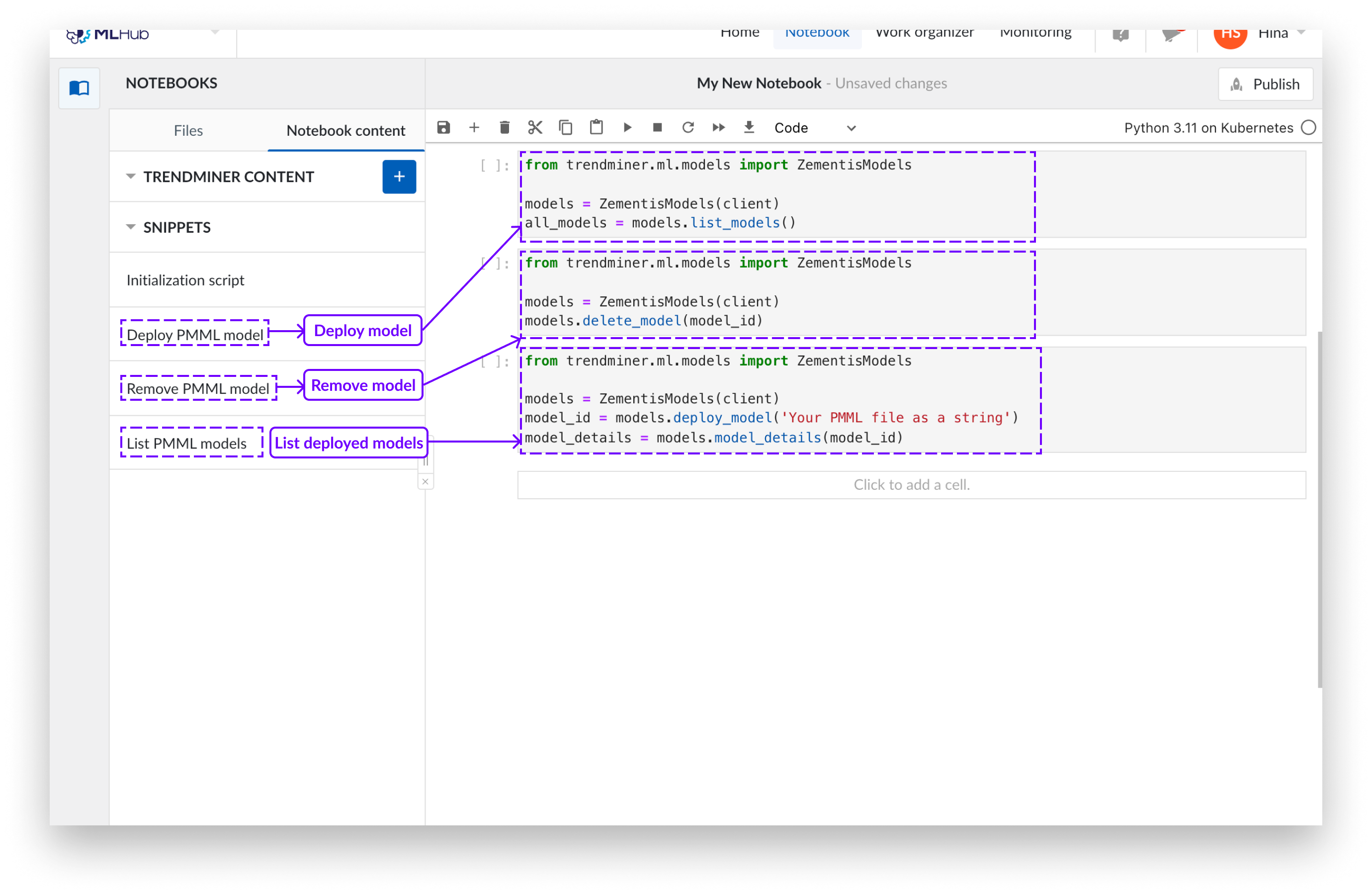Select the Notebook content tab
Viewport: 1372px width, 895px height.
click(x=345, y=131)
